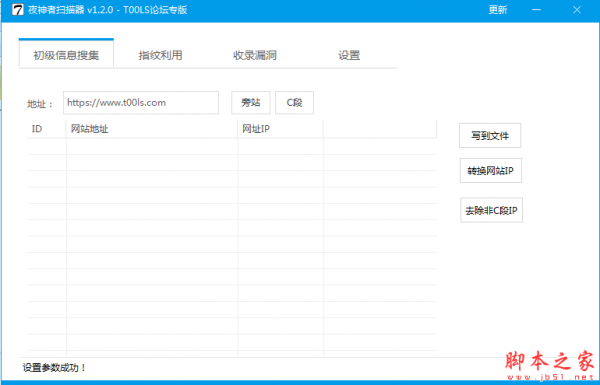Open the 指纹利用 tab

160,55
